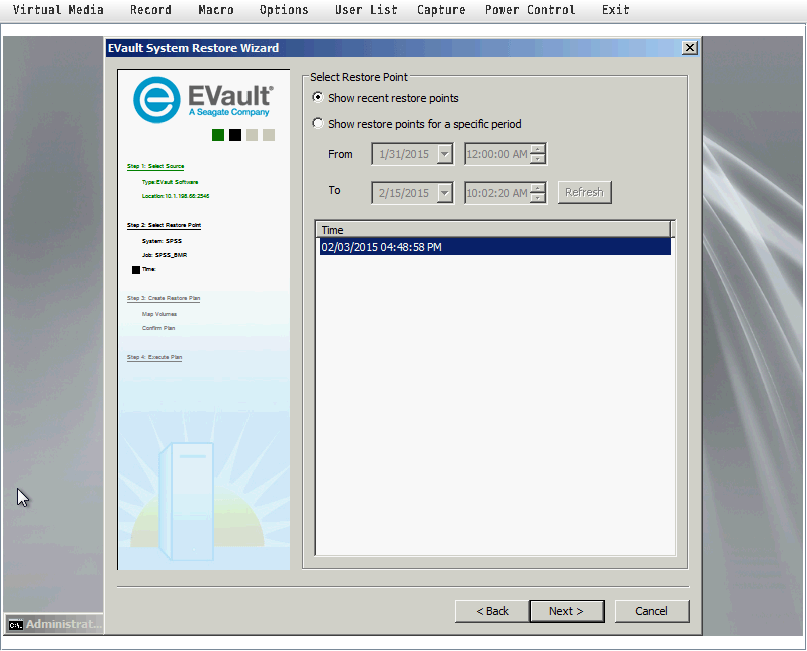Viewport: 807px width, 651px height.
Task: Click 'Confirm Plan' under Step 3
Action: point(159,328)
